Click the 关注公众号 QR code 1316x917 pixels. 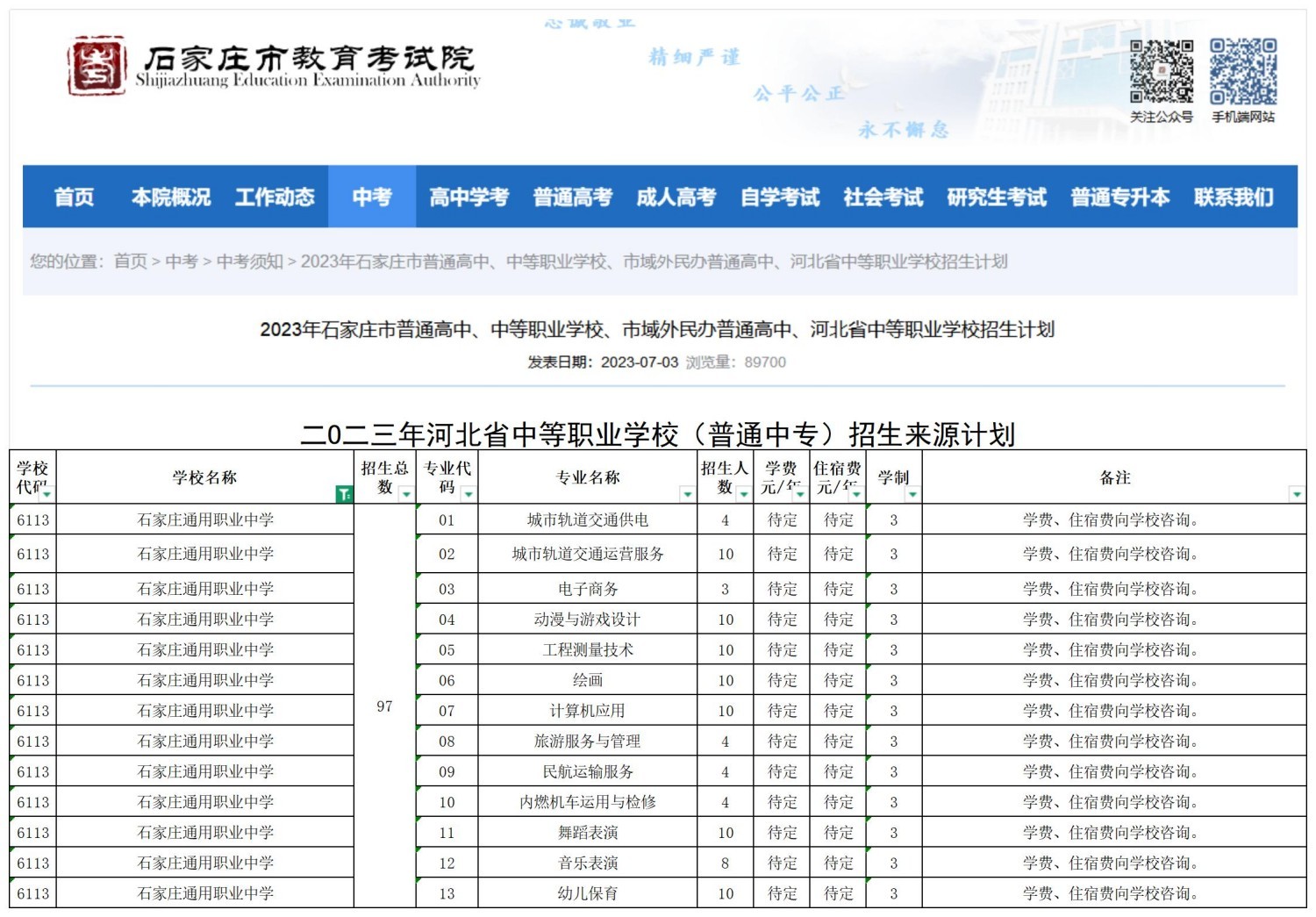[1161, 71]
